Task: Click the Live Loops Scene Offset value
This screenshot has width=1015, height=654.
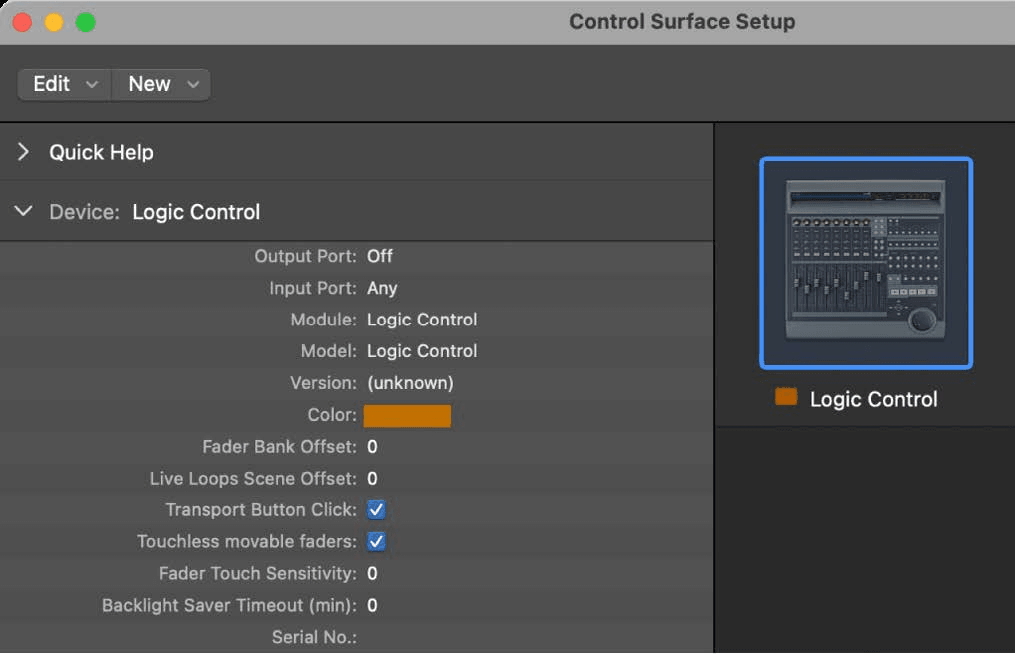Action: [x=372, y=479]
